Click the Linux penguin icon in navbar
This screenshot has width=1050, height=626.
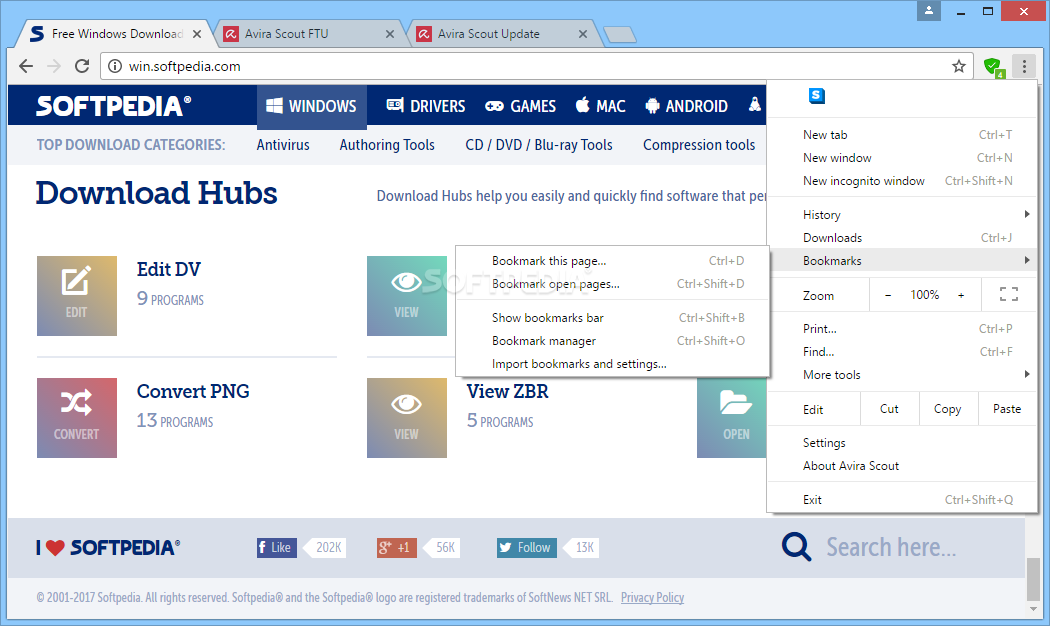click(755, 105)
